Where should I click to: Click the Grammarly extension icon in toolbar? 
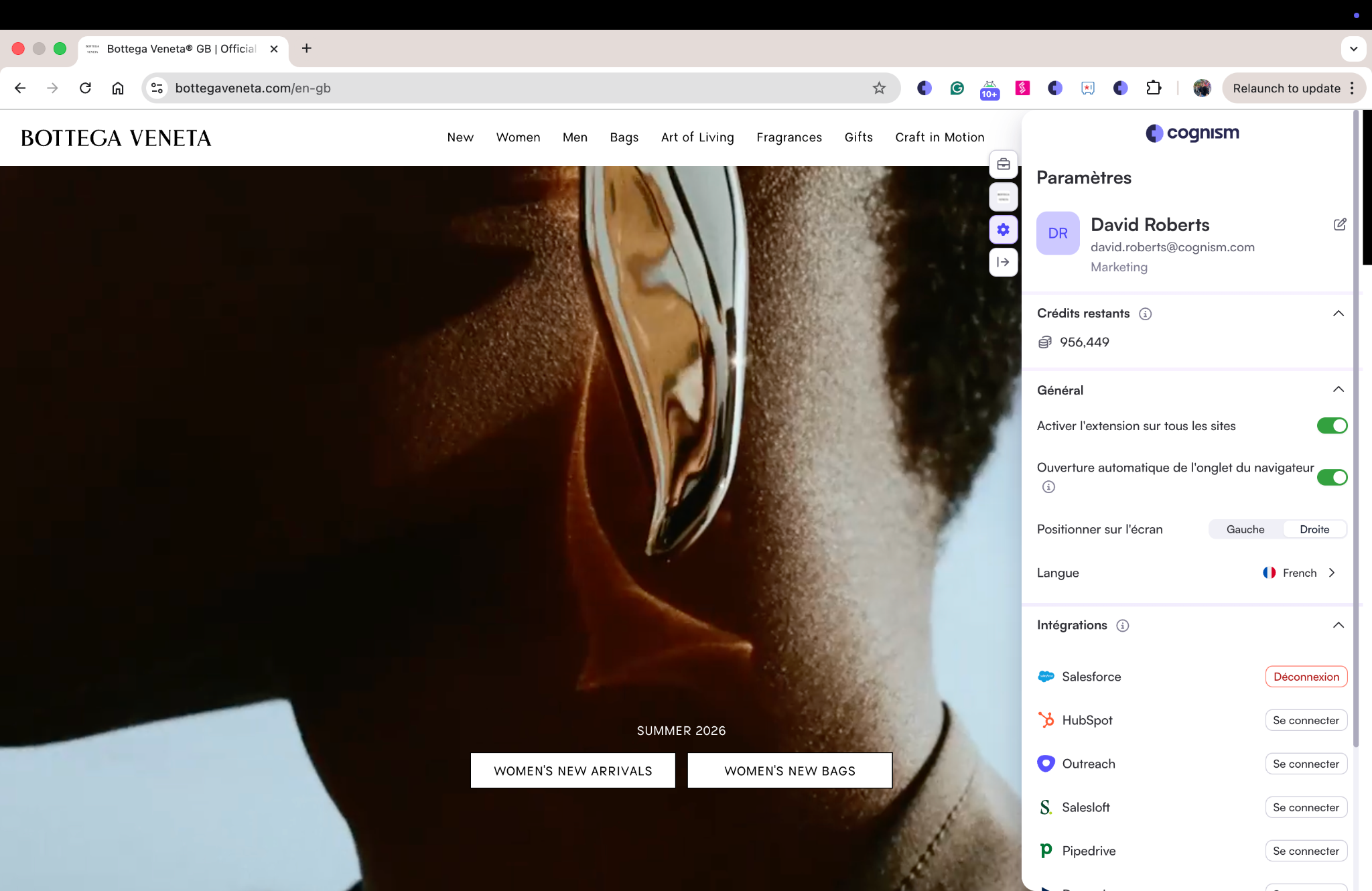[x=957, y=88]
